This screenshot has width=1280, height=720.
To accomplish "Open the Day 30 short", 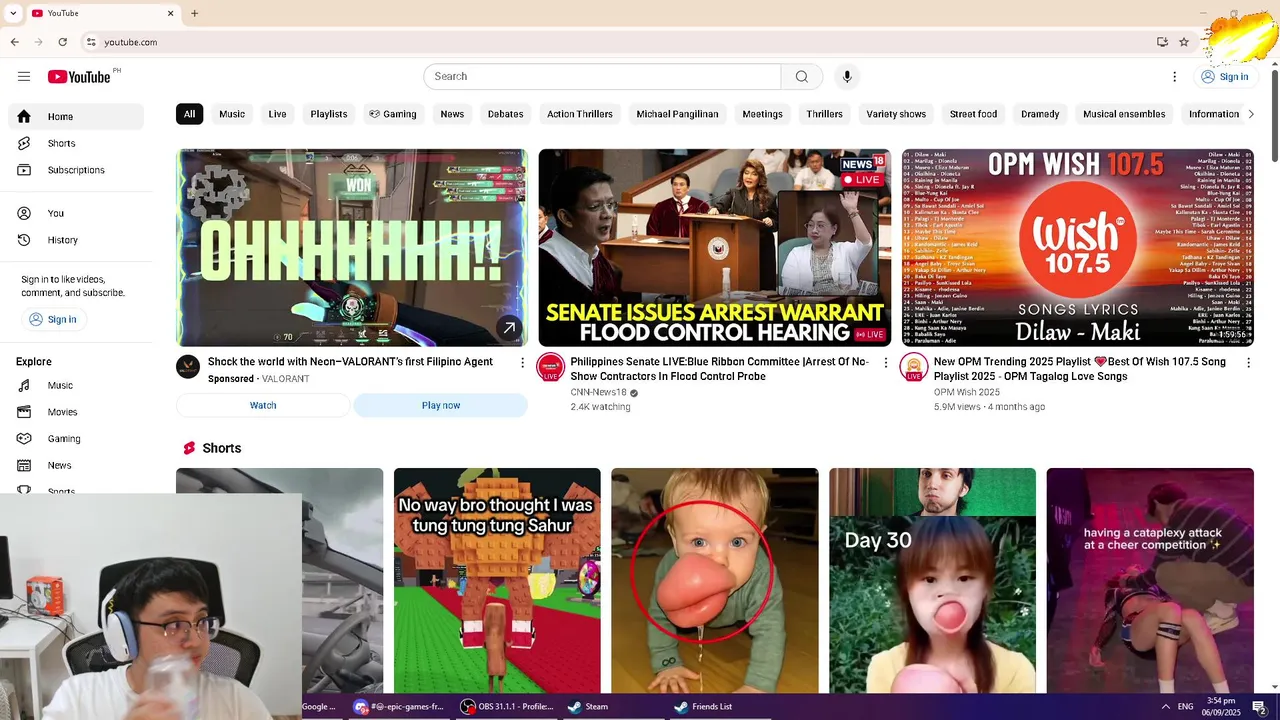I will click(932, 580).
